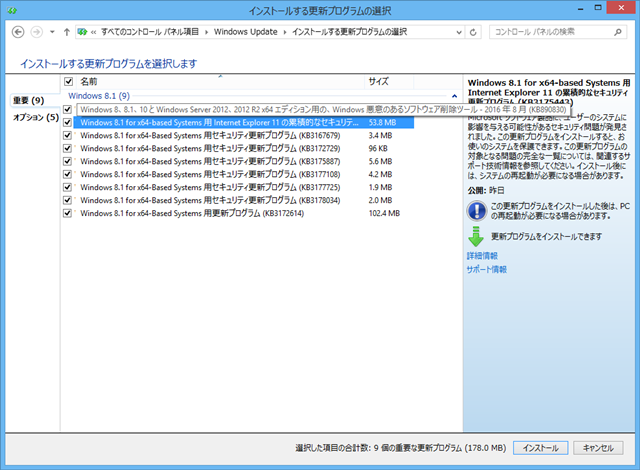Click the search magnifier icon

(618, 32)
